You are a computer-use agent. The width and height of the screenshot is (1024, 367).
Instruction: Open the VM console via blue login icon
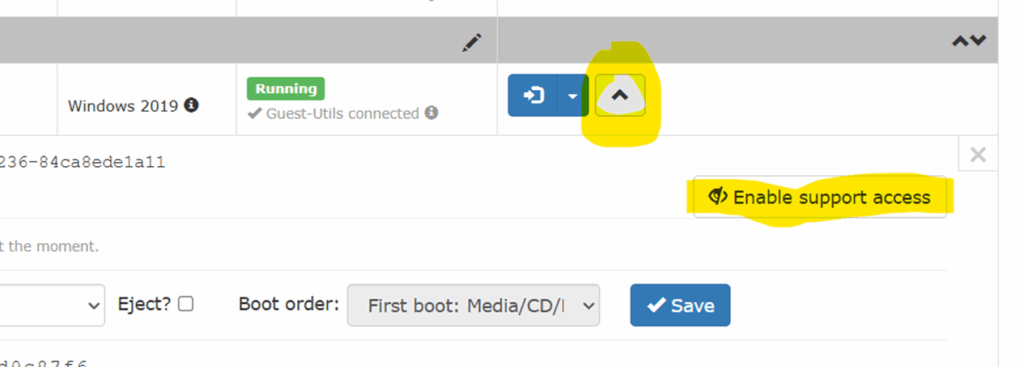coord(533,96)
